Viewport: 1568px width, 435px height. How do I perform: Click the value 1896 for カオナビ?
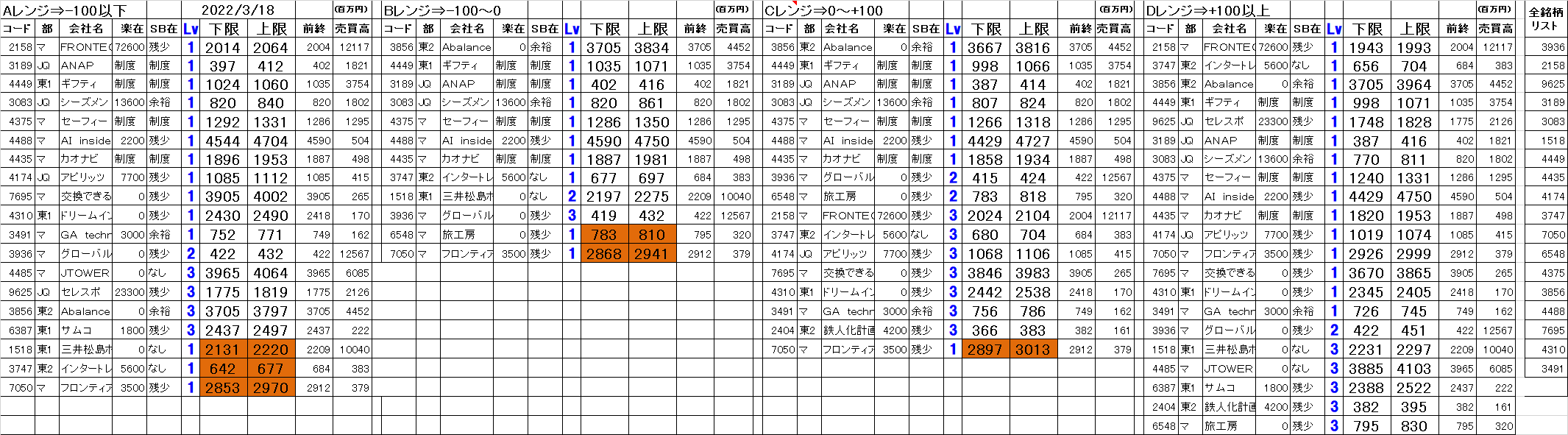tap(222, 159)
